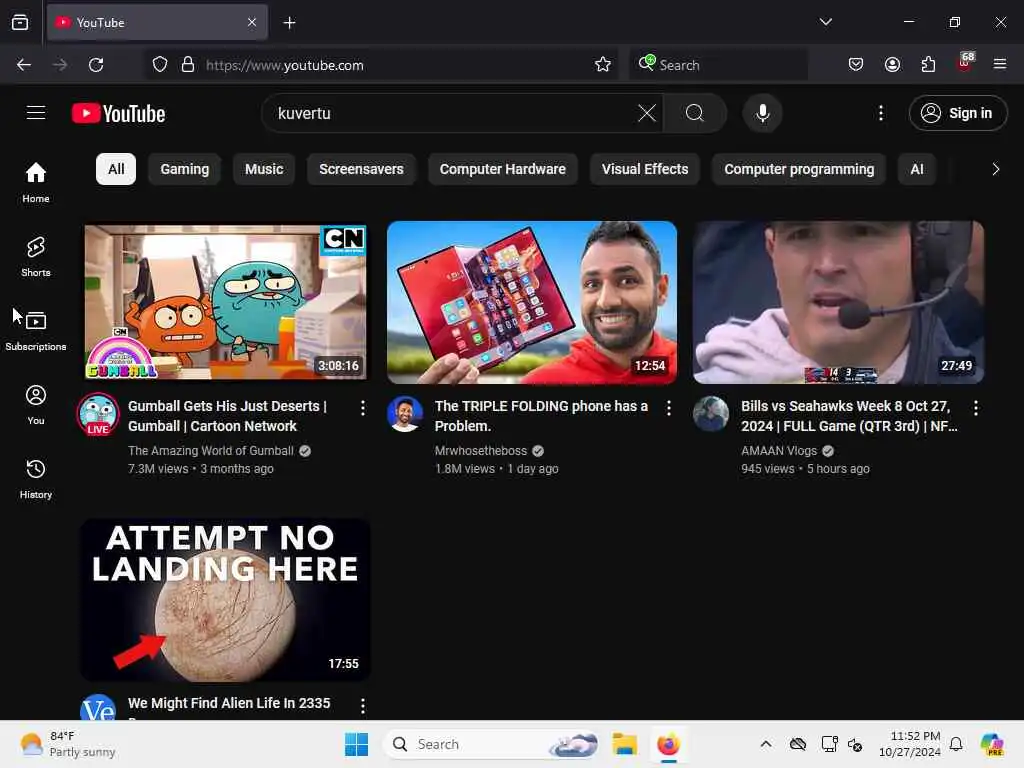Click the Mrwhosetheboss channel avatar

(x=405, y=414)
